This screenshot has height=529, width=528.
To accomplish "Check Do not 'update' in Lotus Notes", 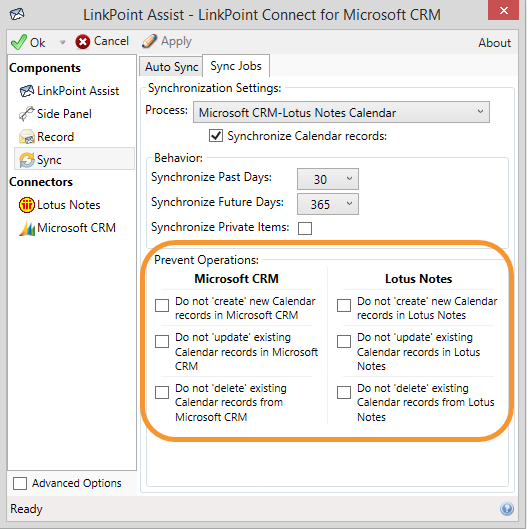I will 344,341.
